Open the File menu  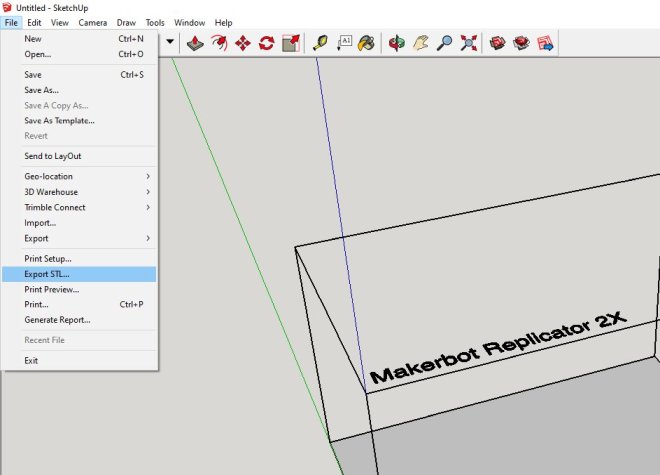pyautogui.click(x=11, y=23)
